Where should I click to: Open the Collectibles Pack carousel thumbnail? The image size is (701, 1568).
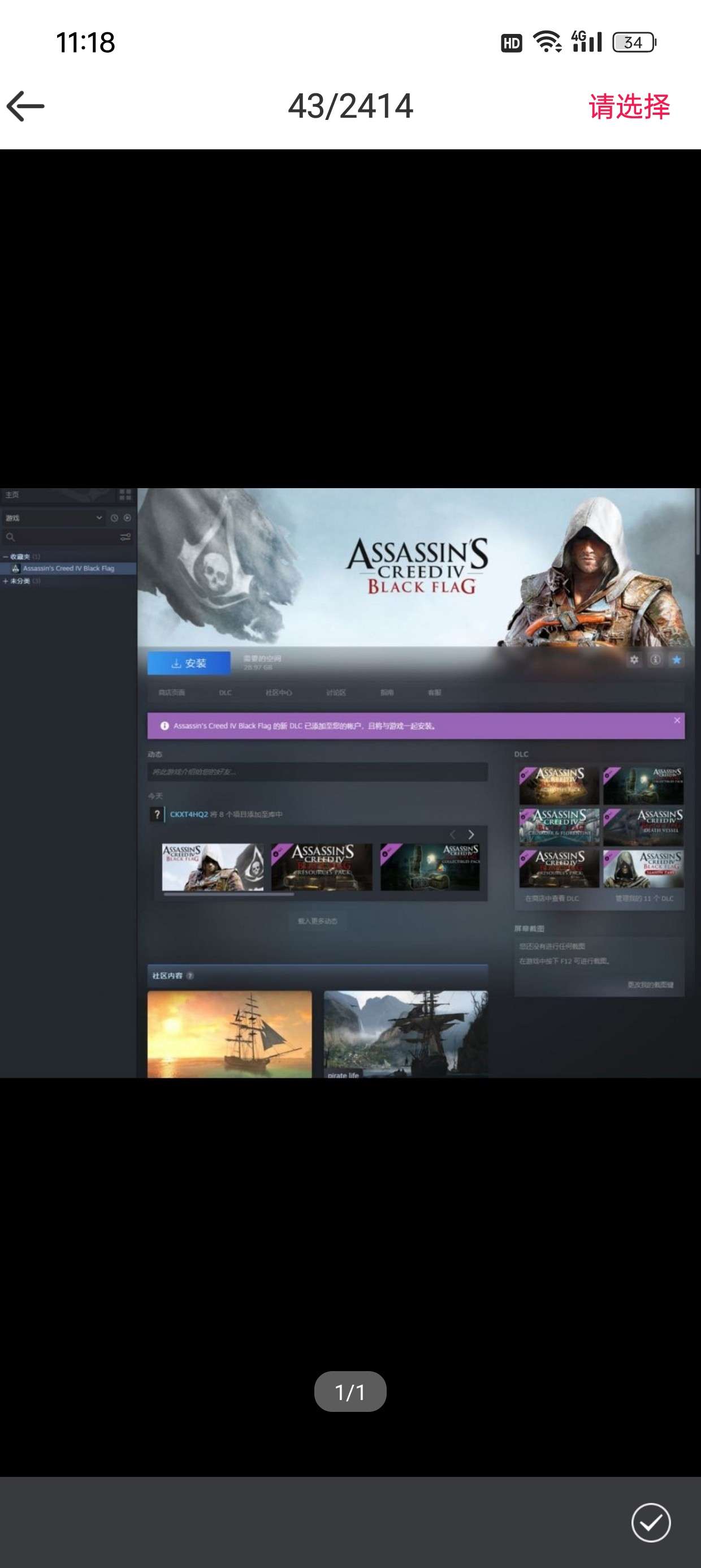pos(430,867)
